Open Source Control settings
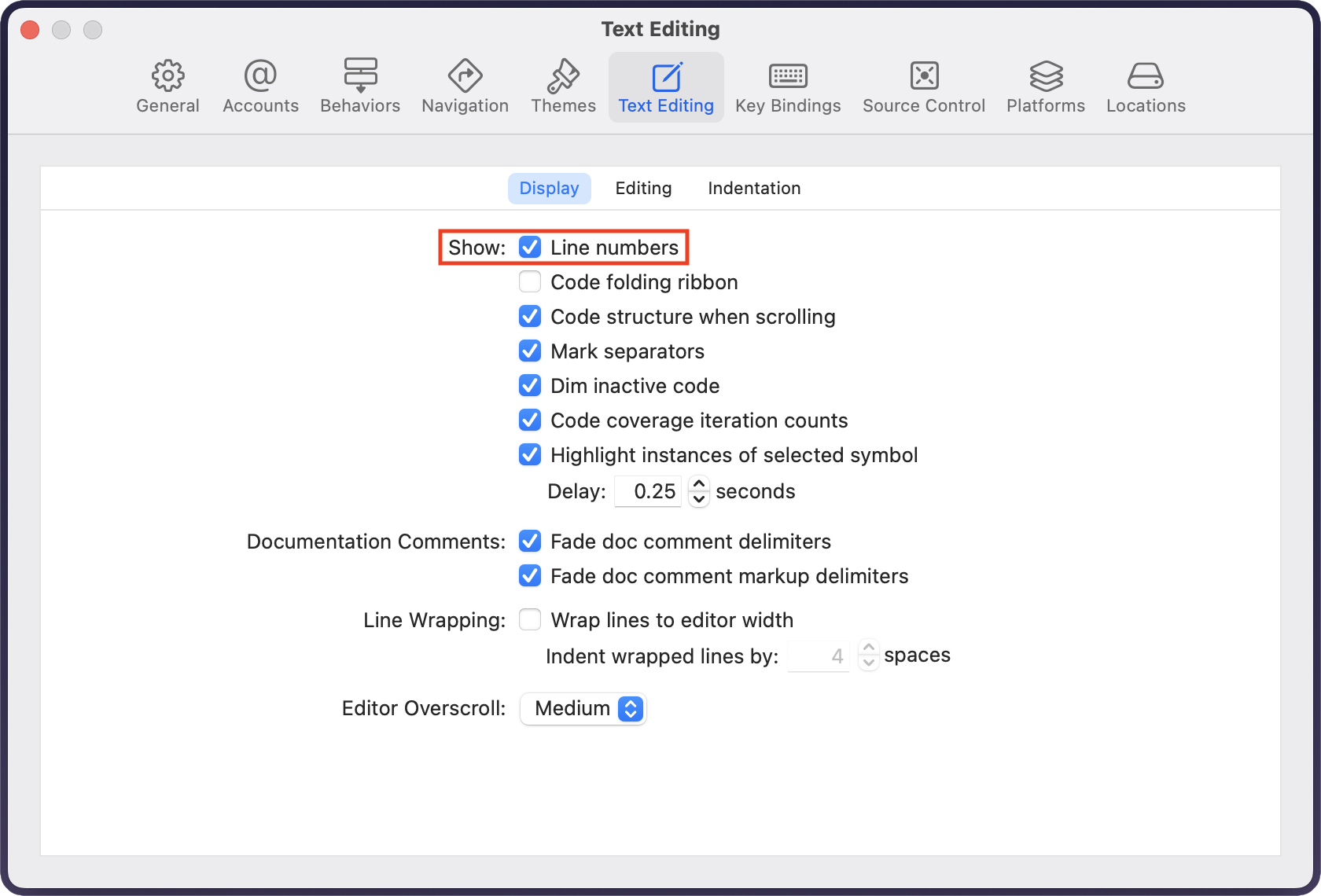The height and width of the screenshot is (896, 1321). (923, 86)
